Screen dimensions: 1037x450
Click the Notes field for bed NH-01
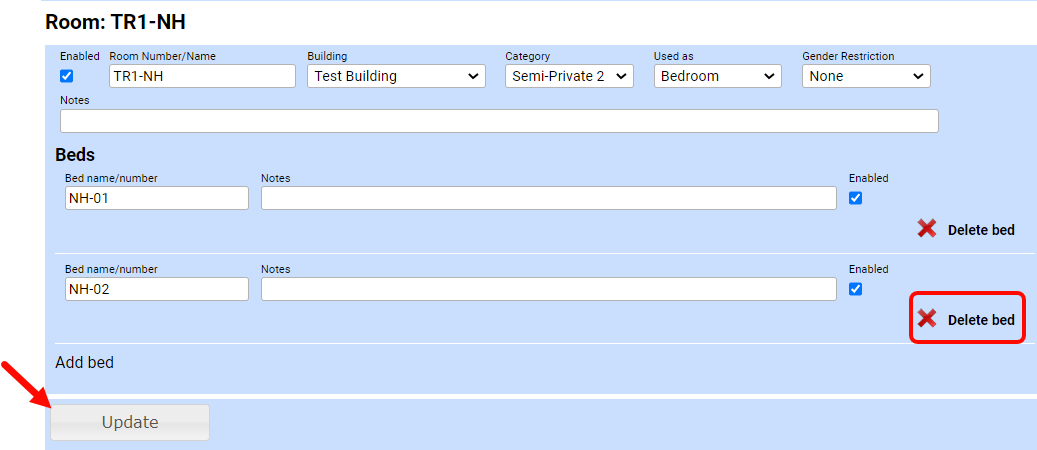[548, 198]
